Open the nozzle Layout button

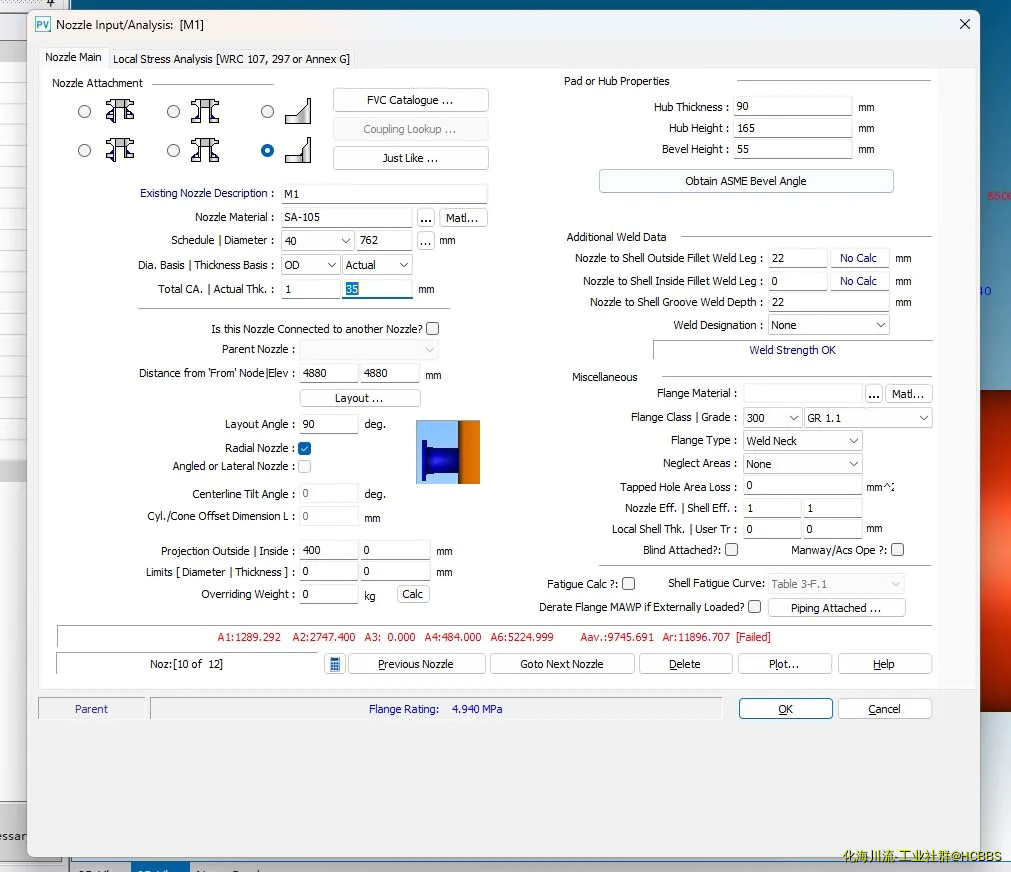pos(360,398)
